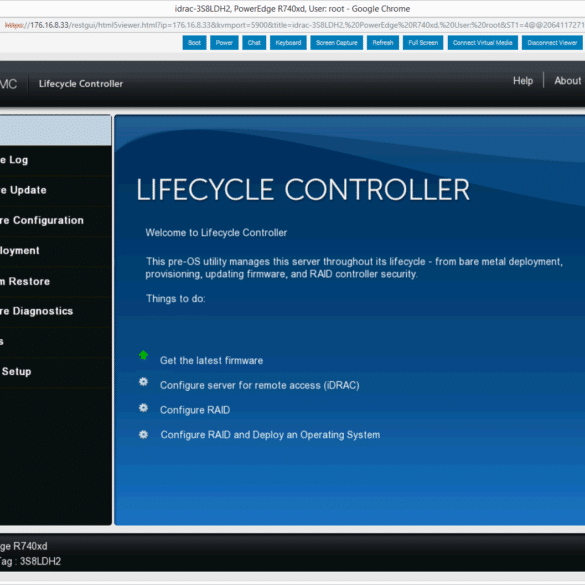Click the green arrow firmware icon
The width and height of the screenshot is (585, 585).
tap(143, 355)
